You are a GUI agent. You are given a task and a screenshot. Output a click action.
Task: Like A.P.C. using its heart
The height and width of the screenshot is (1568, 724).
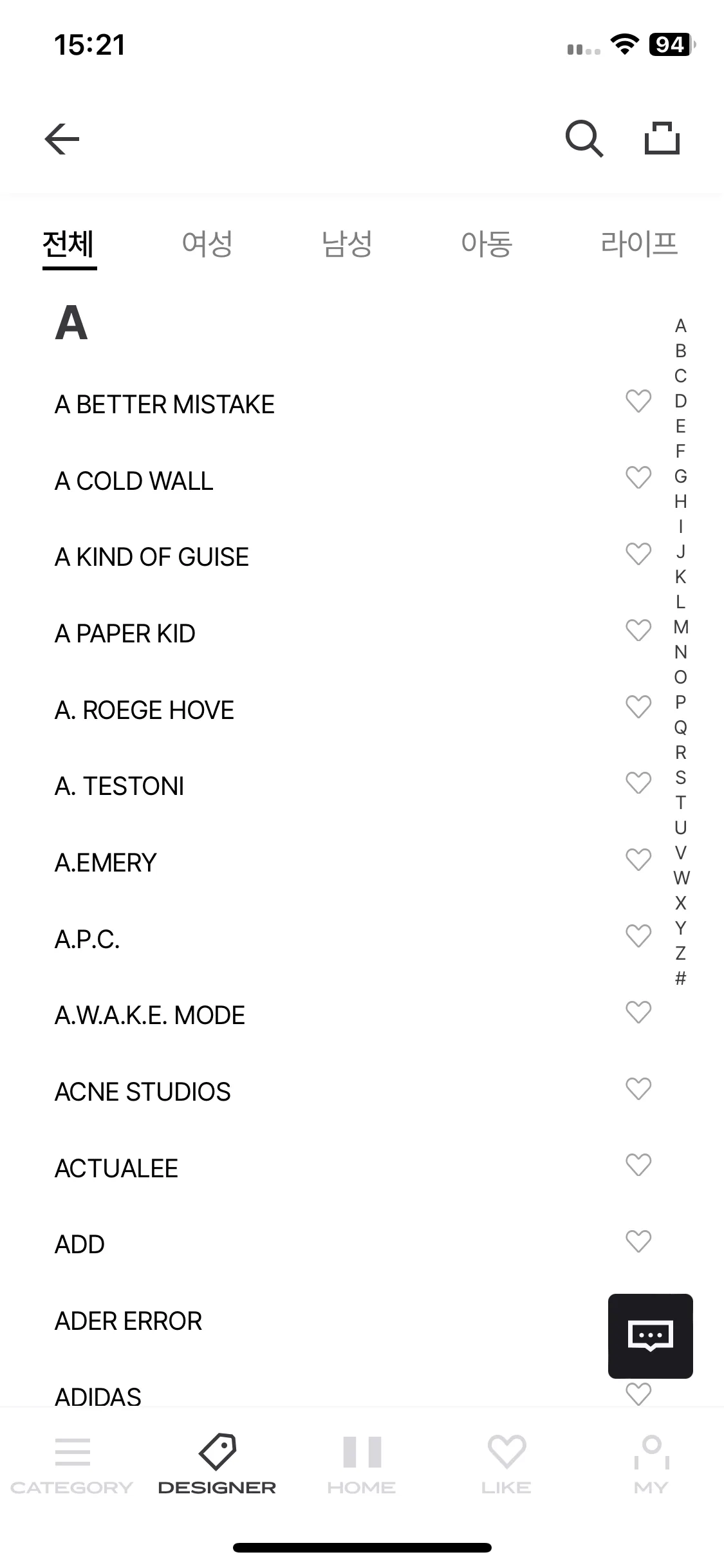pyautogui.click(x=638, y=936)
